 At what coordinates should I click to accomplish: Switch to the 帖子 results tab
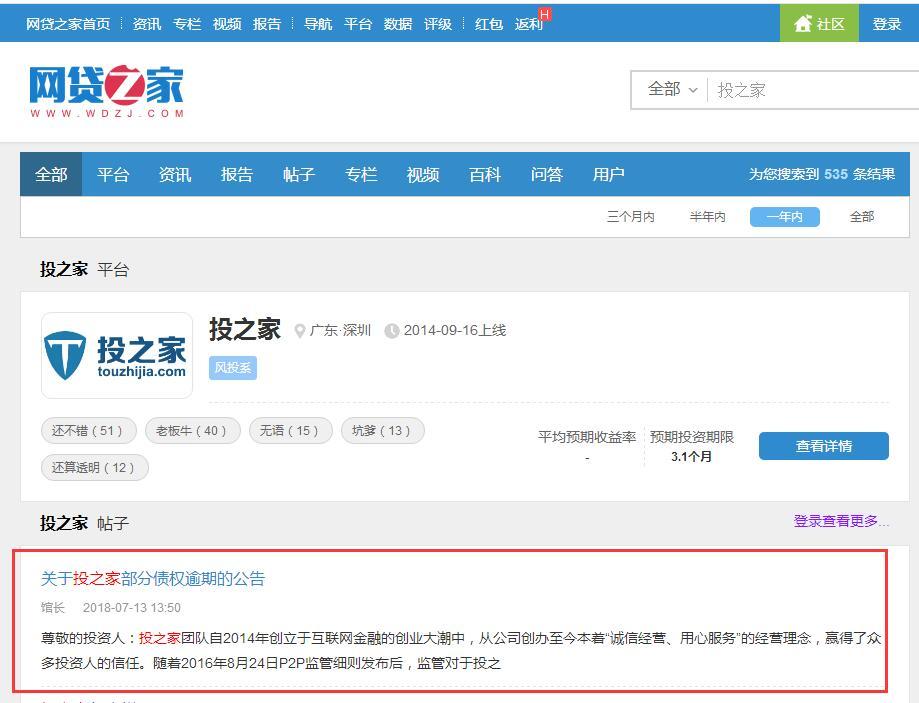[299, 174]
